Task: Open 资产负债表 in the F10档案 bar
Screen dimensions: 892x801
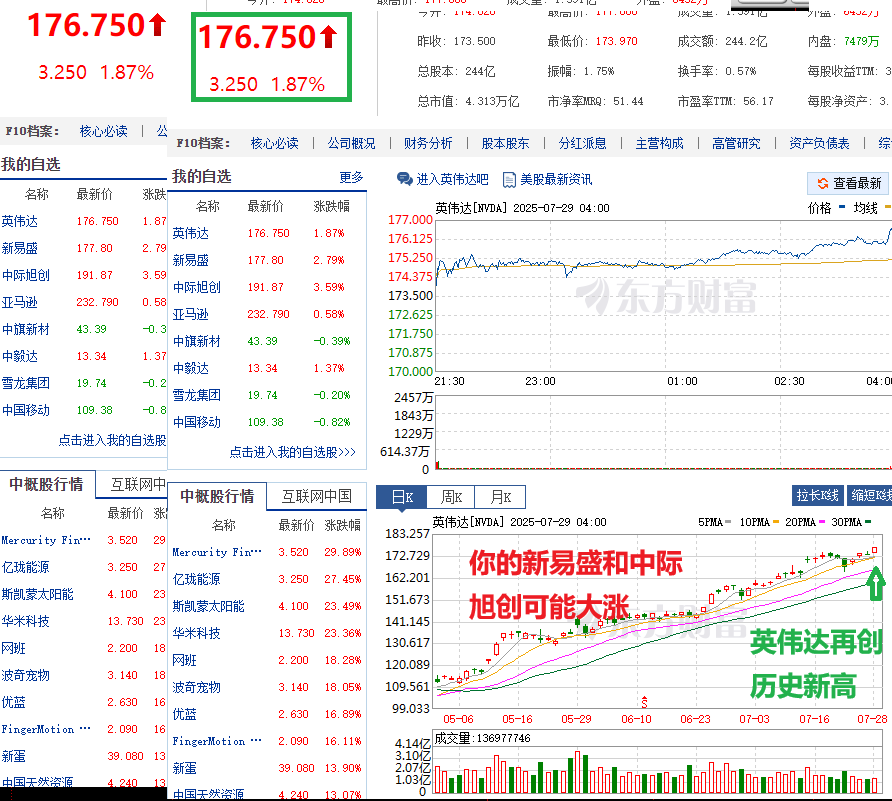Action: 819,143
